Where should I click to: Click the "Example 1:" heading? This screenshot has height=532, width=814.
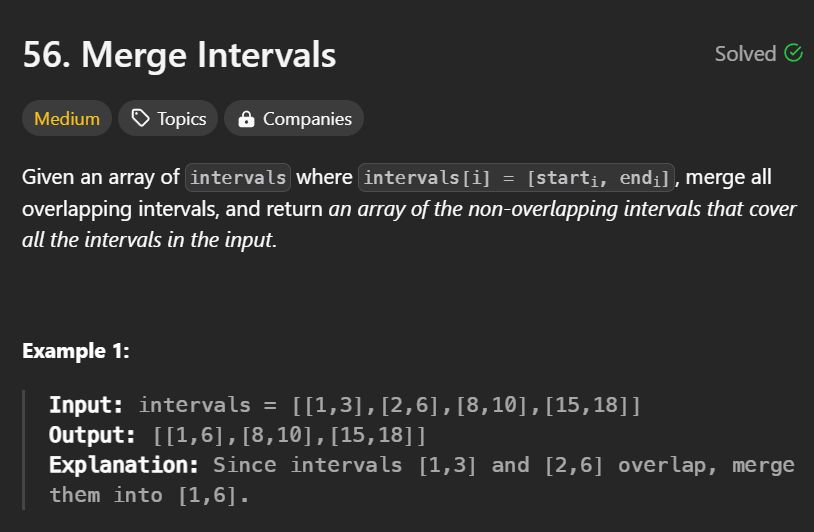(76, 351)
